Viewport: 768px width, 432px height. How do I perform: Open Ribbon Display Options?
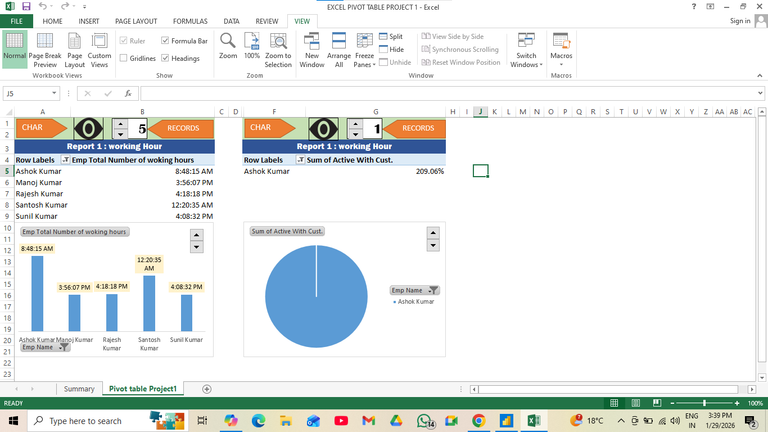pos(710,6)
